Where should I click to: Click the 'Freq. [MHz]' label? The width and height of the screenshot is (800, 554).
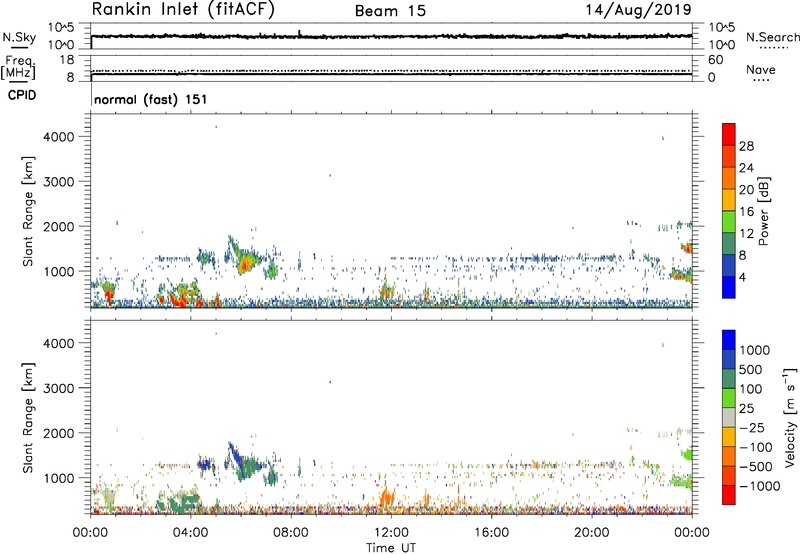pyautogui.click(x=19, y=67)
